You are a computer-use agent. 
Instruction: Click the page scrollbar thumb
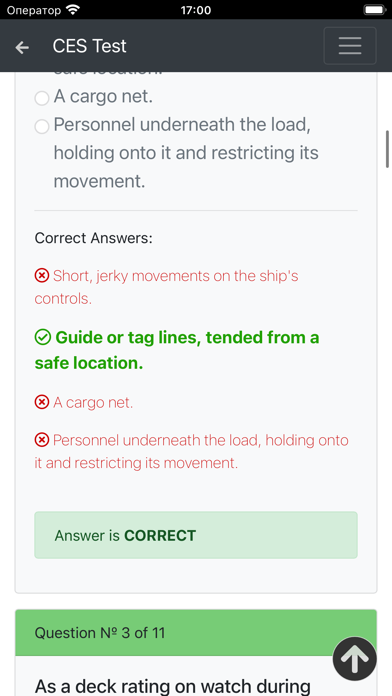pyautogui.click(x=387, y=149)
